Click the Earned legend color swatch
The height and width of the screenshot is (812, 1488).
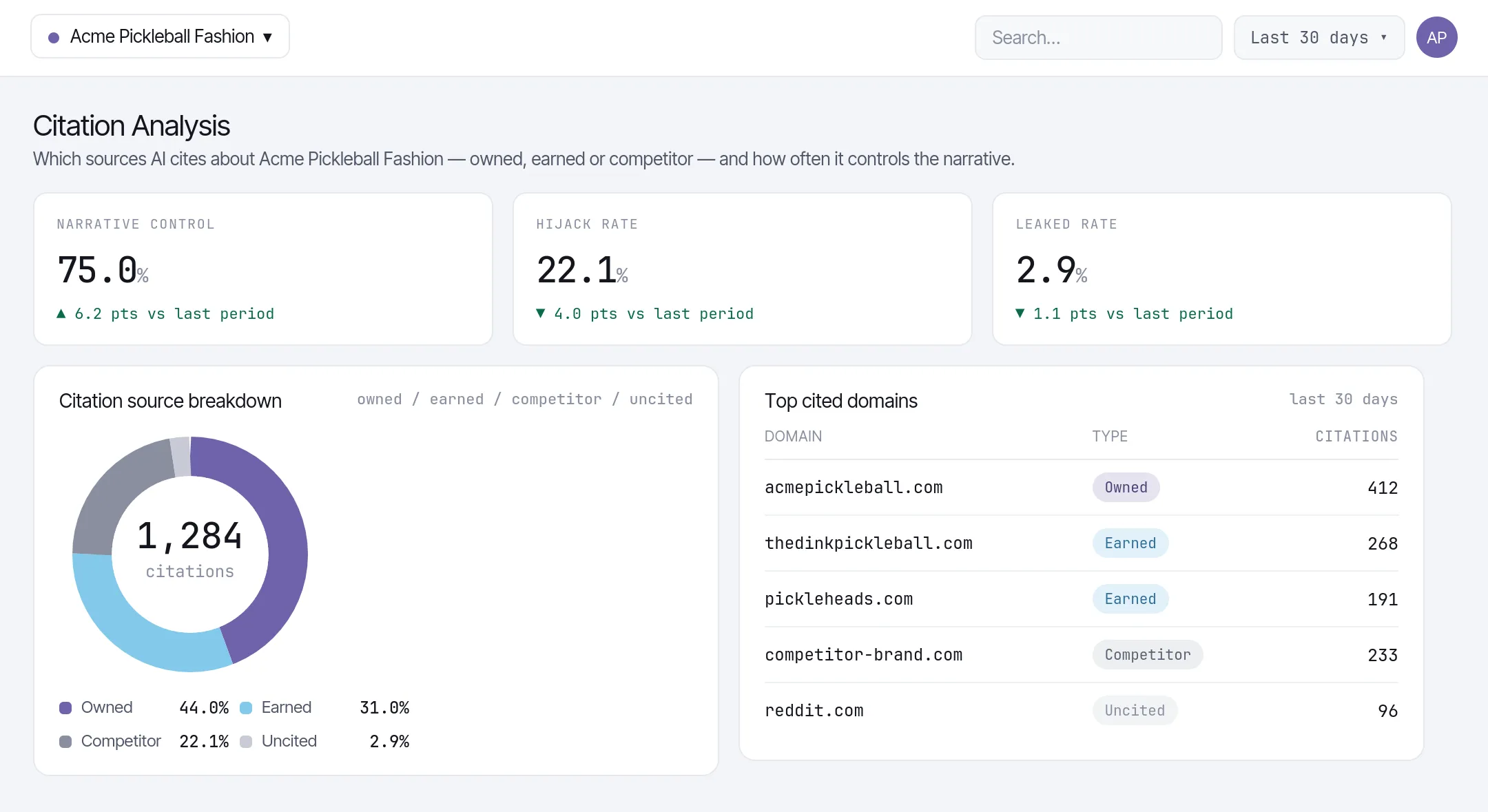246,708
